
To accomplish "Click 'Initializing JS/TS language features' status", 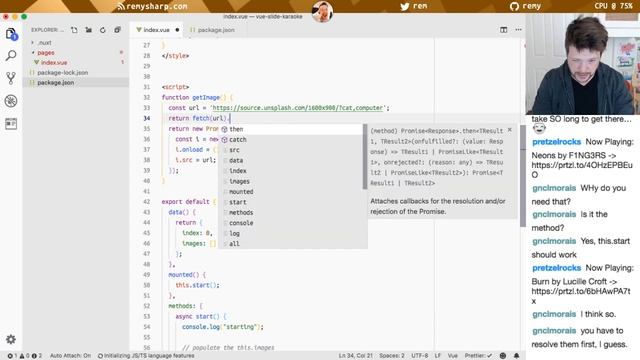I will tap(146, 356).
